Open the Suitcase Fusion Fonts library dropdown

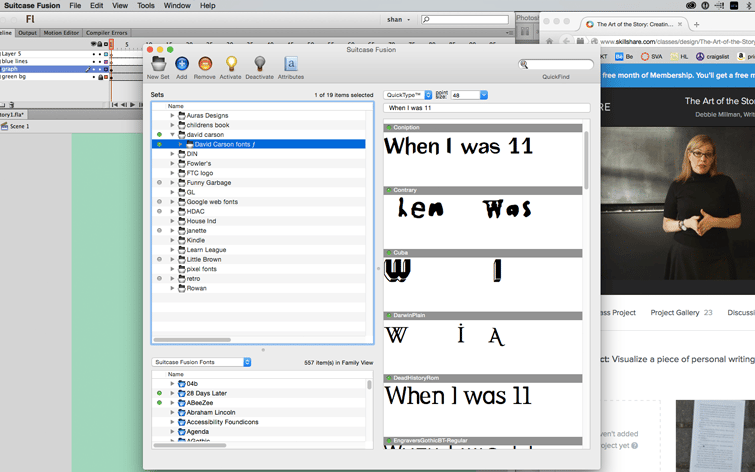pyautogui.click(x=201, y=362)
